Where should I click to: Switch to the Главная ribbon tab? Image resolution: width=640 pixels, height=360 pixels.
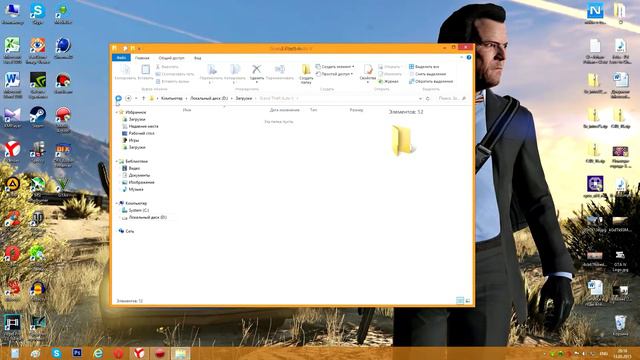click(142, 58)
